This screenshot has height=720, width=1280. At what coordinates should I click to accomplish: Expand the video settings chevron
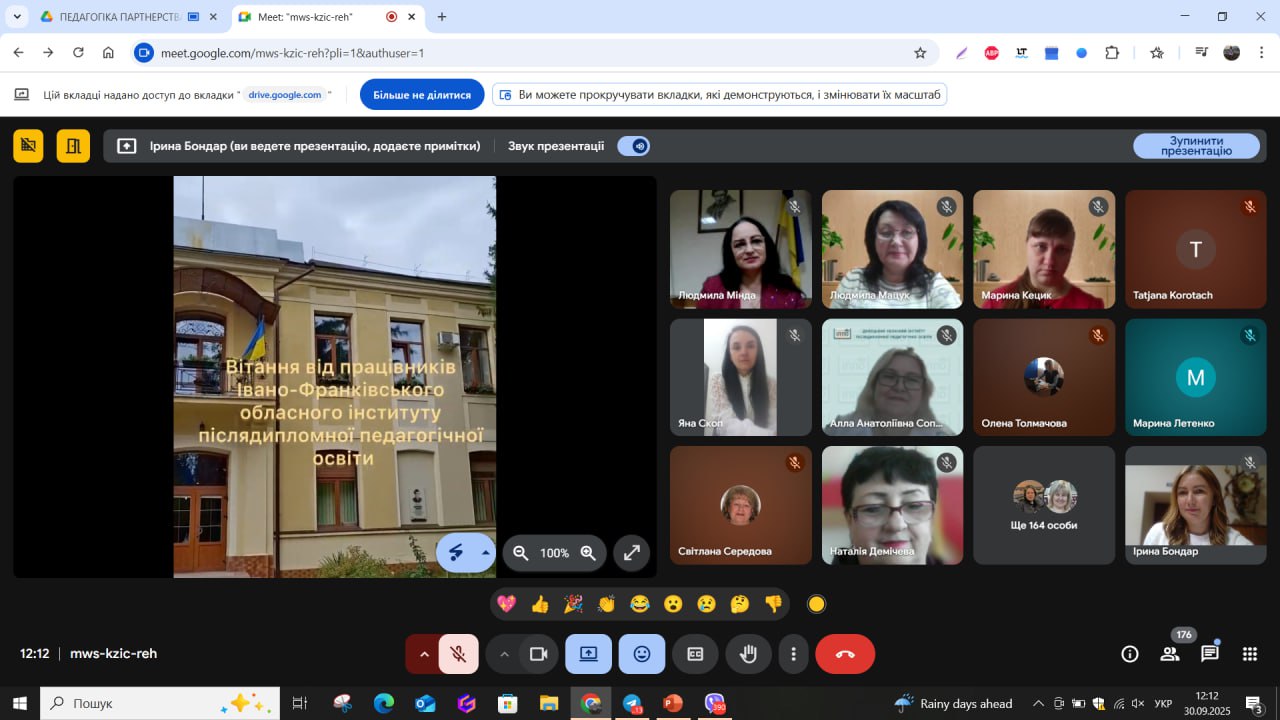(504, 654)
